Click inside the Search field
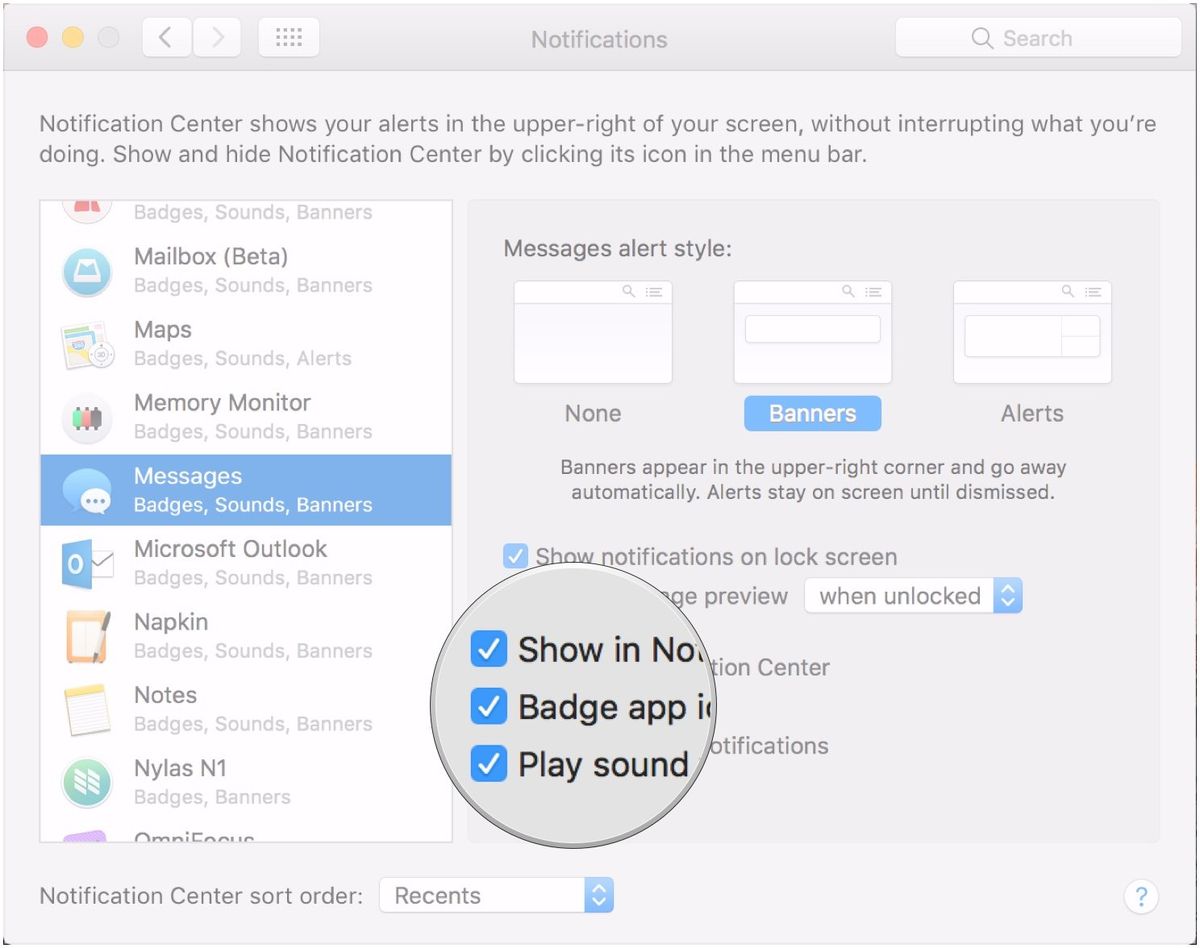The height and width of the screenshot is (948, 1200). (1037, 37)
